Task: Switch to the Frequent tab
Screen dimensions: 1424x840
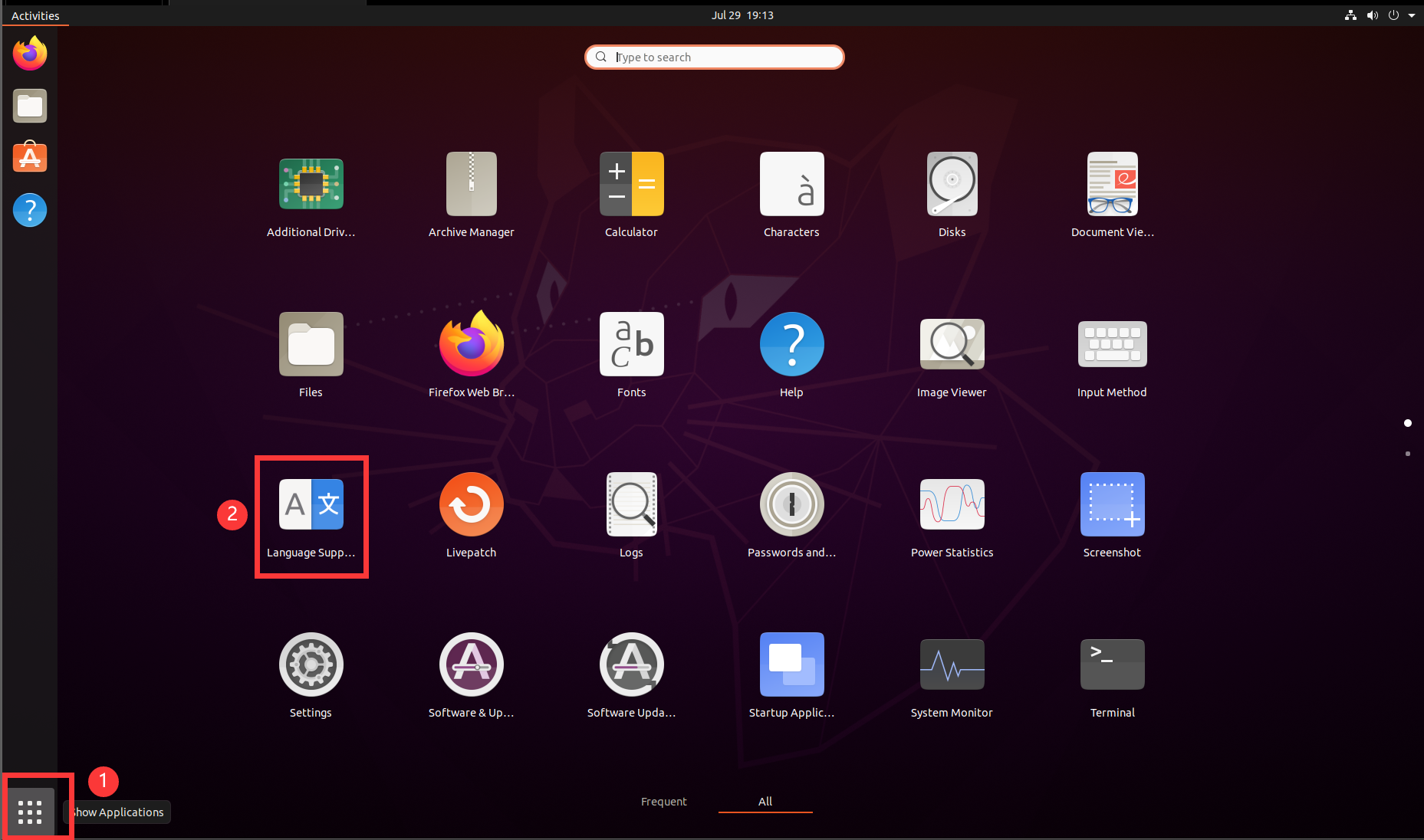Action: [663, 802]
